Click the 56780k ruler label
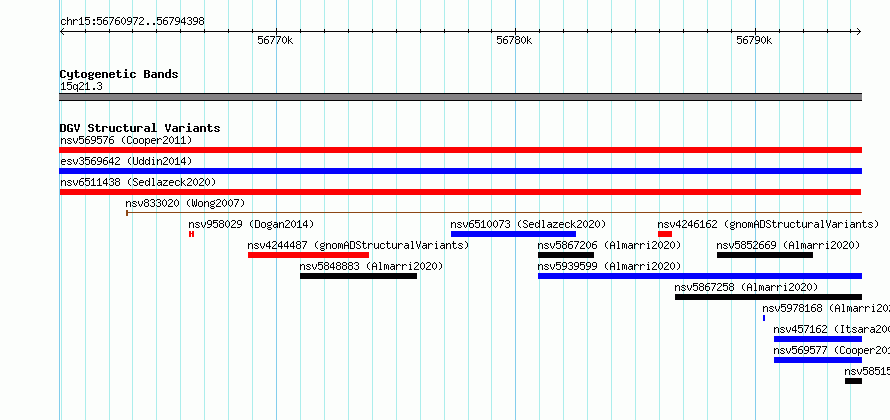This screenshot has height=420, width=890. 514,40
